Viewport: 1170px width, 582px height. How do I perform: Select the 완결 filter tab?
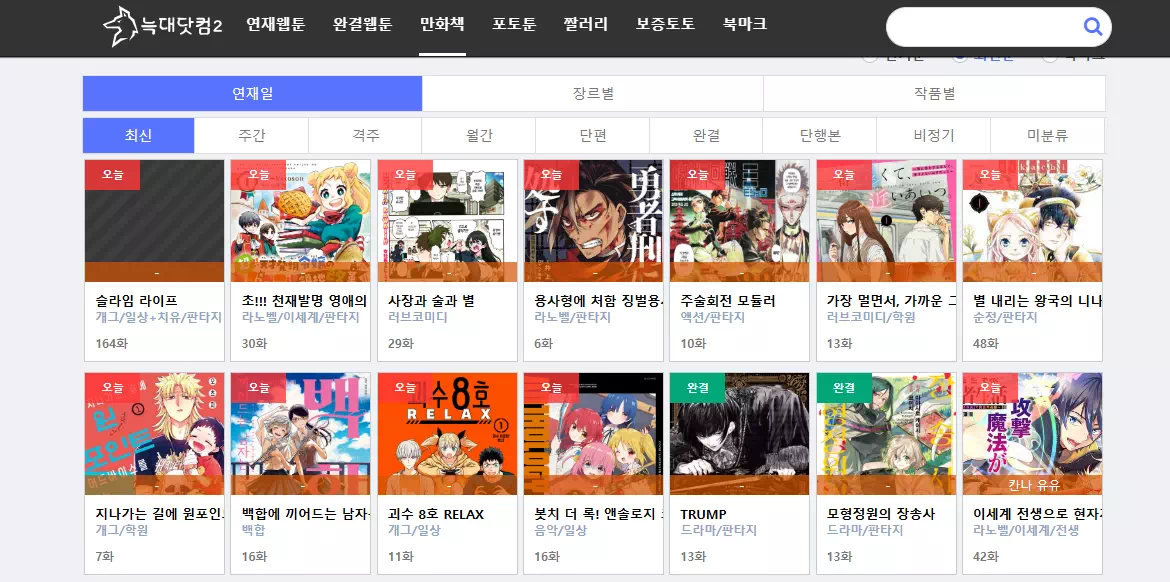pyautogui.click(x=706, y=135)
